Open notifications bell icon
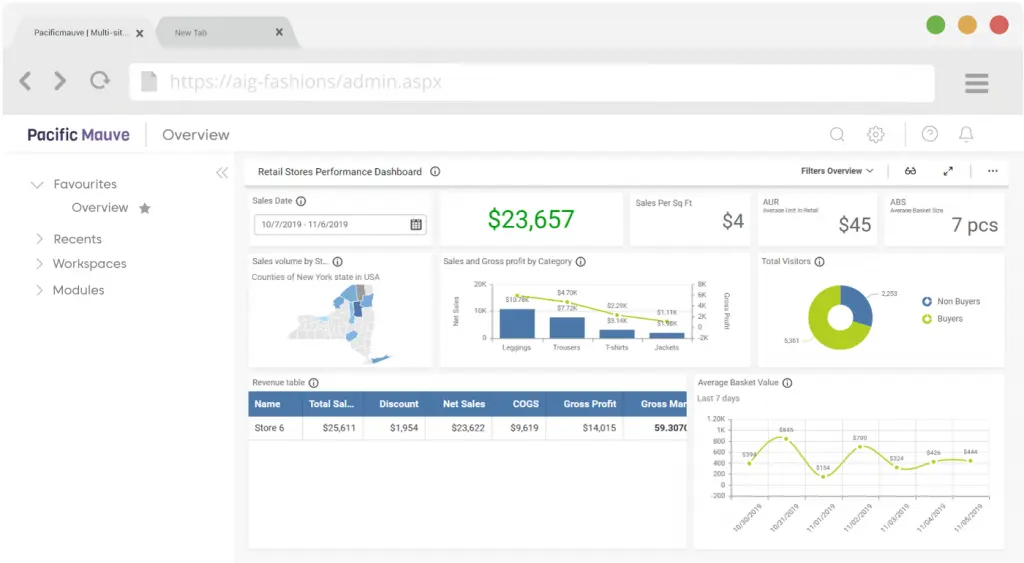Screen dimensions: 1024x563 966,134
